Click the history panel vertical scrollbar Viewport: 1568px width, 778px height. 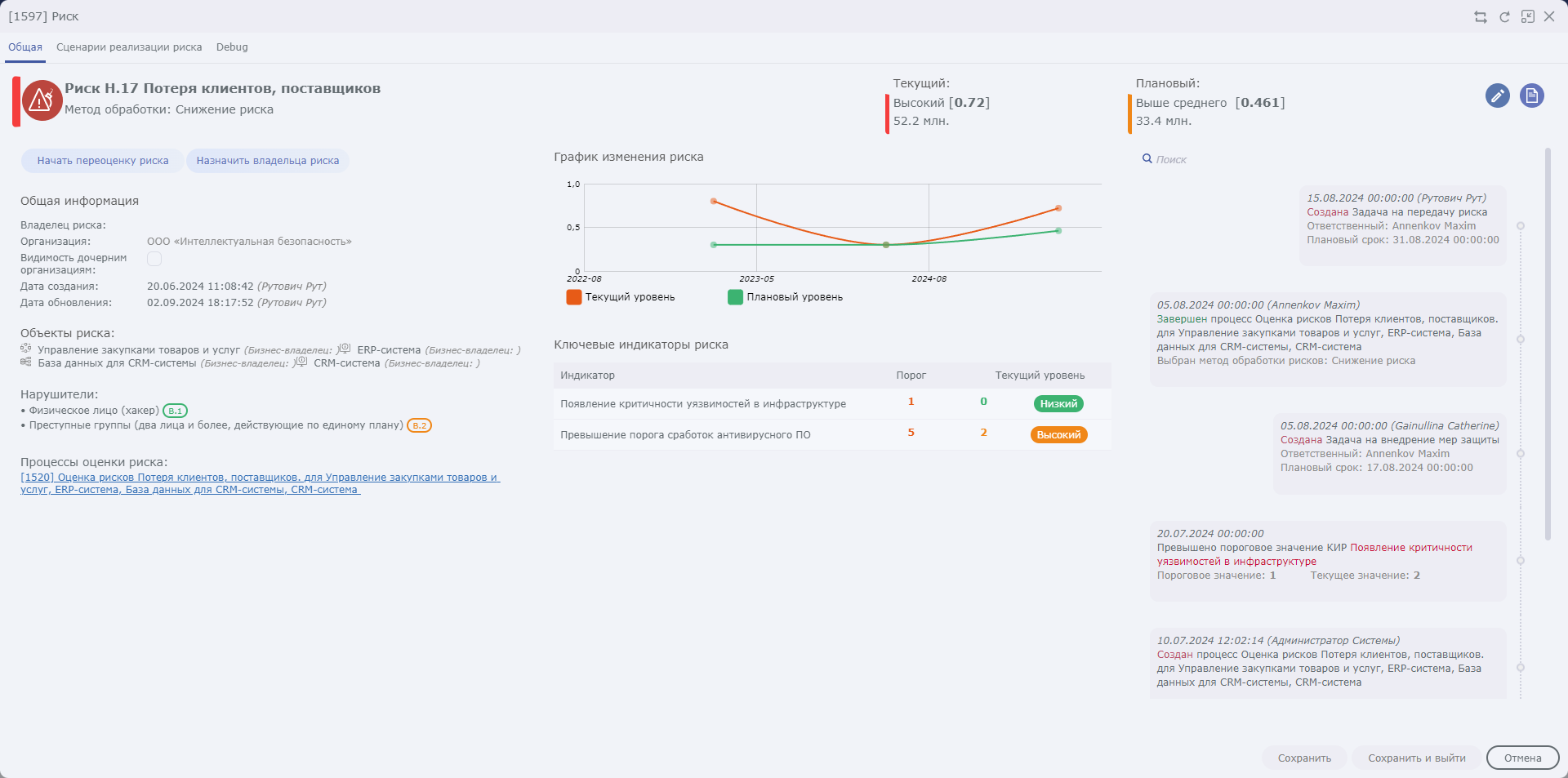1547,343
